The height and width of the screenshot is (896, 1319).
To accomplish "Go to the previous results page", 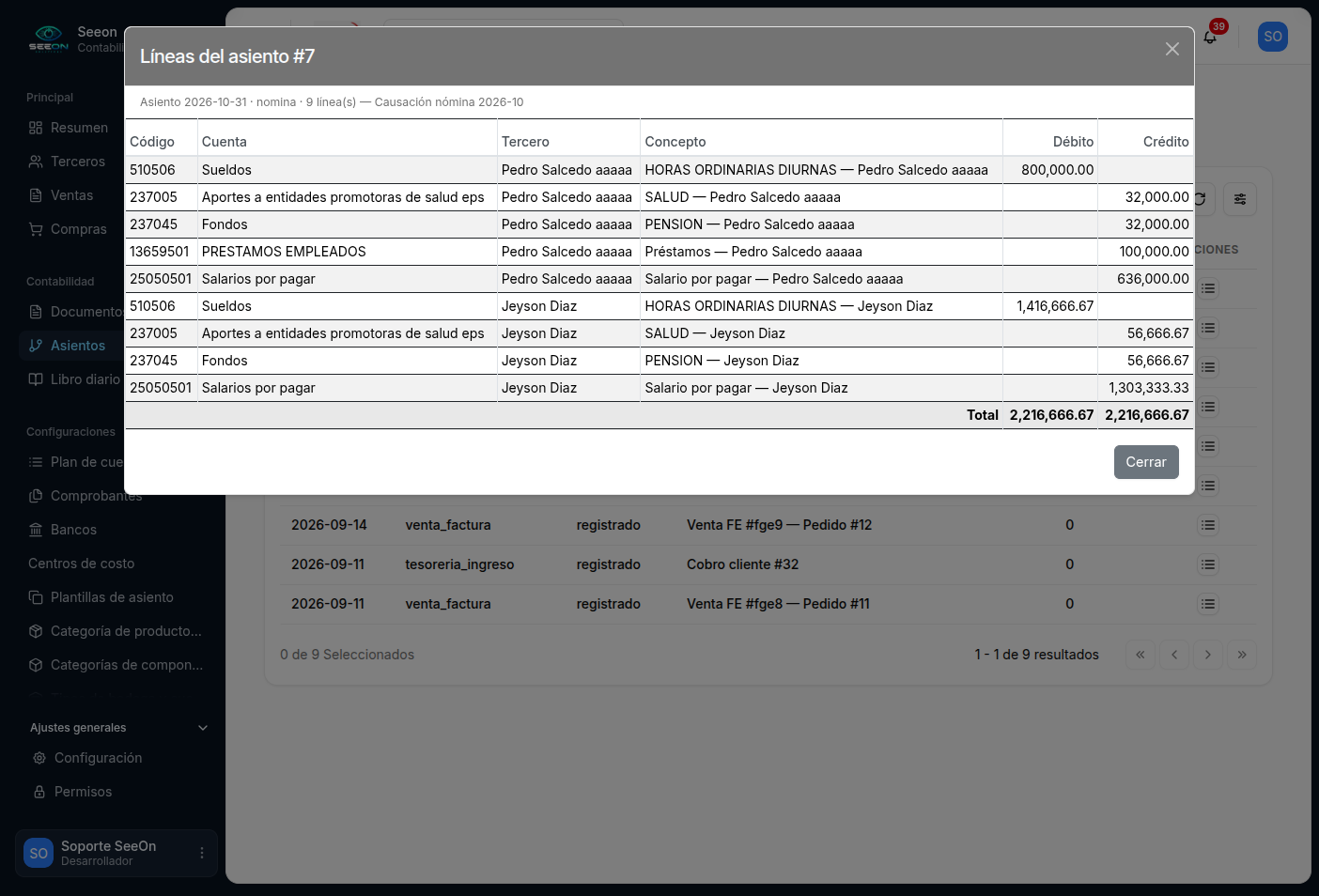I will (1174, 655).
